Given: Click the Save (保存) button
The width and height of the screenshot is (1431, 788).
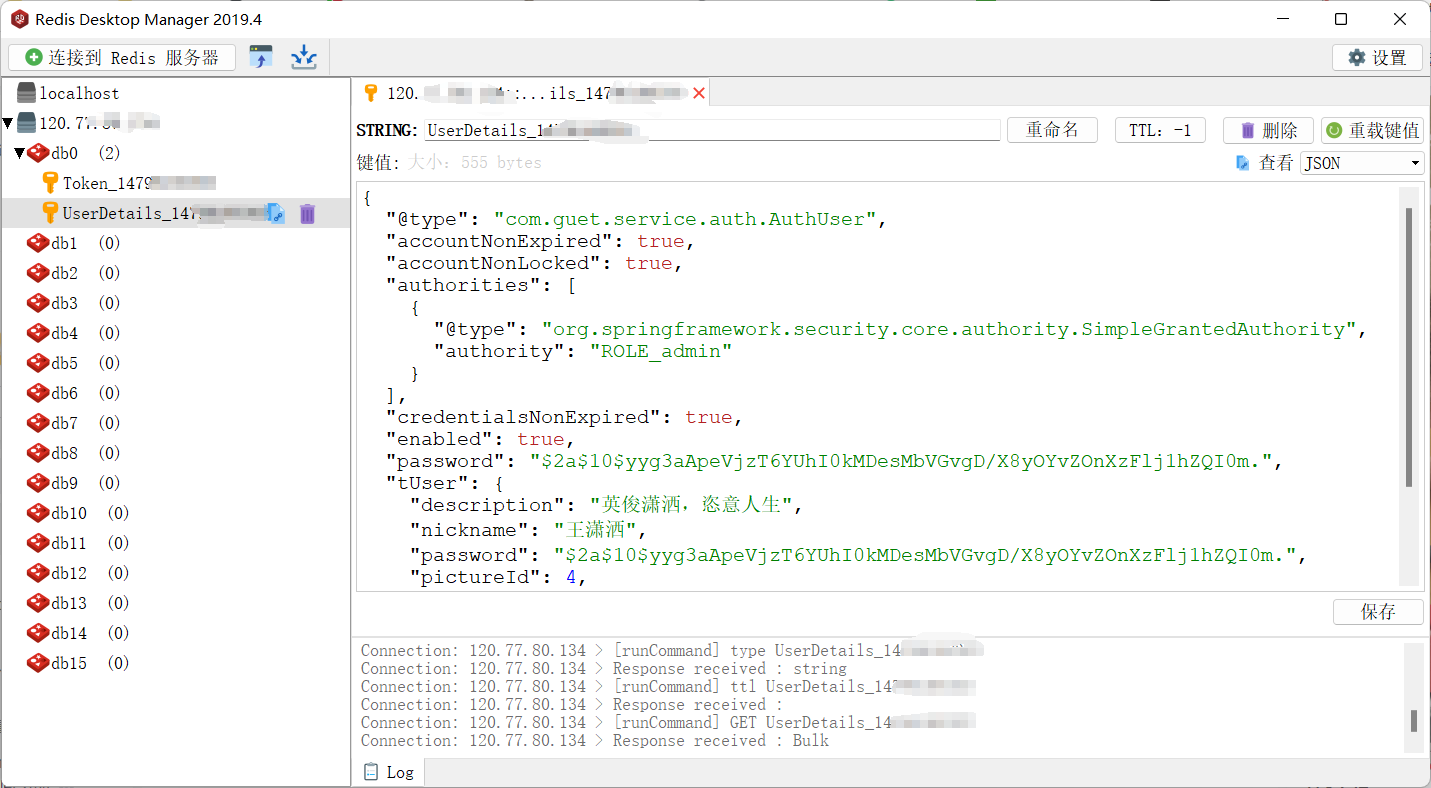Looking at the screenshot, I should [x=1378, y=612].
